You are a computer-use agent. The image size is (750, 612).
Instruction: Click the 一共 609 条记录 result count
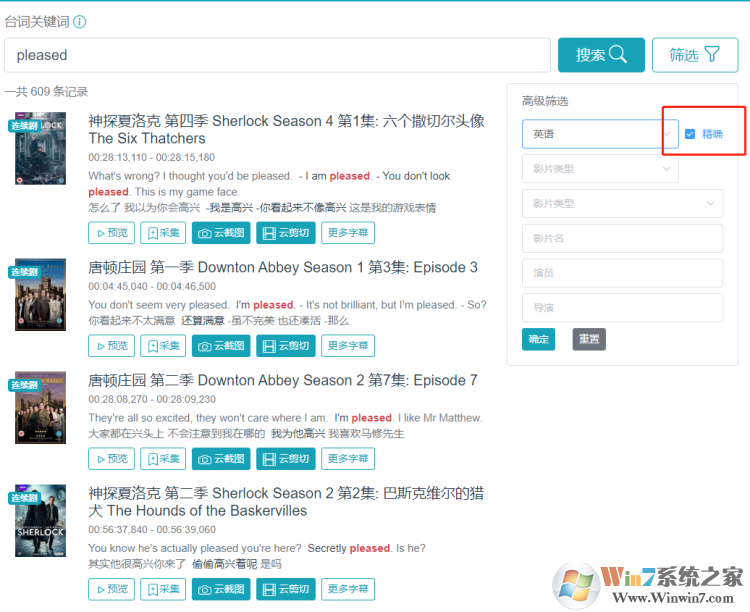click(x=46, y=91)
